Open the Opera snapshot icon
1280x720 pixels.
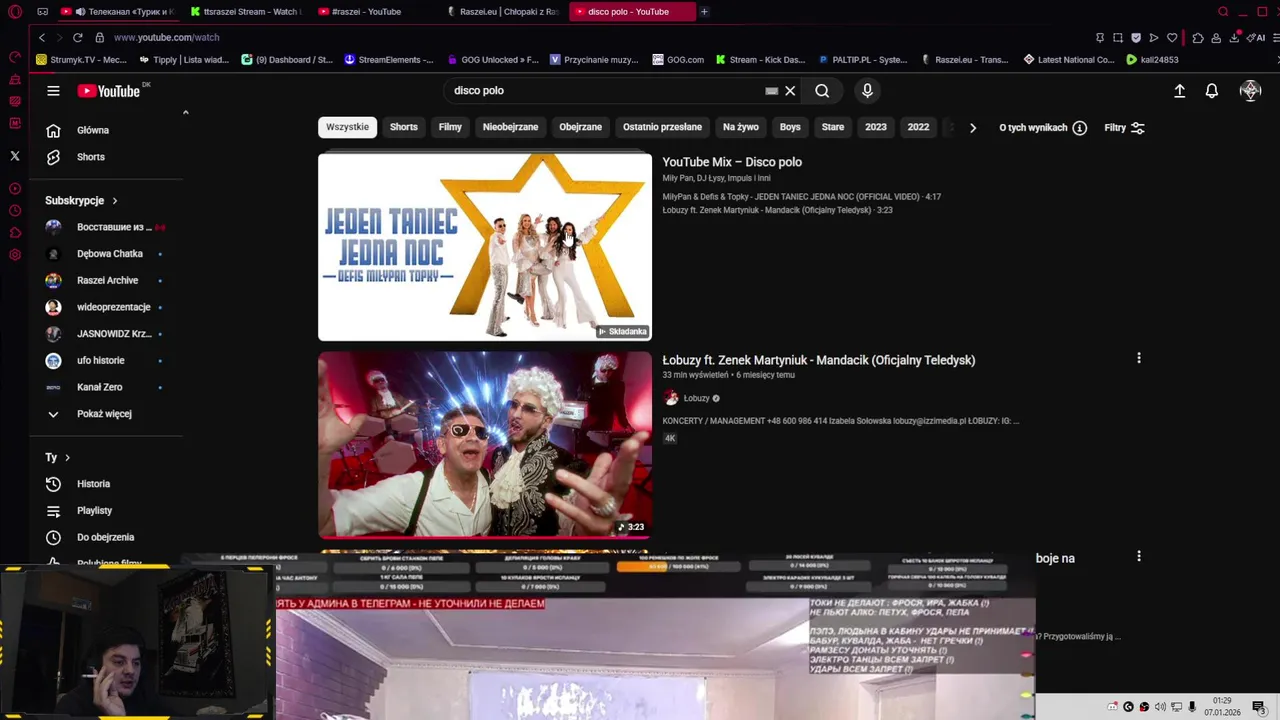click(x=1118, y=38)
